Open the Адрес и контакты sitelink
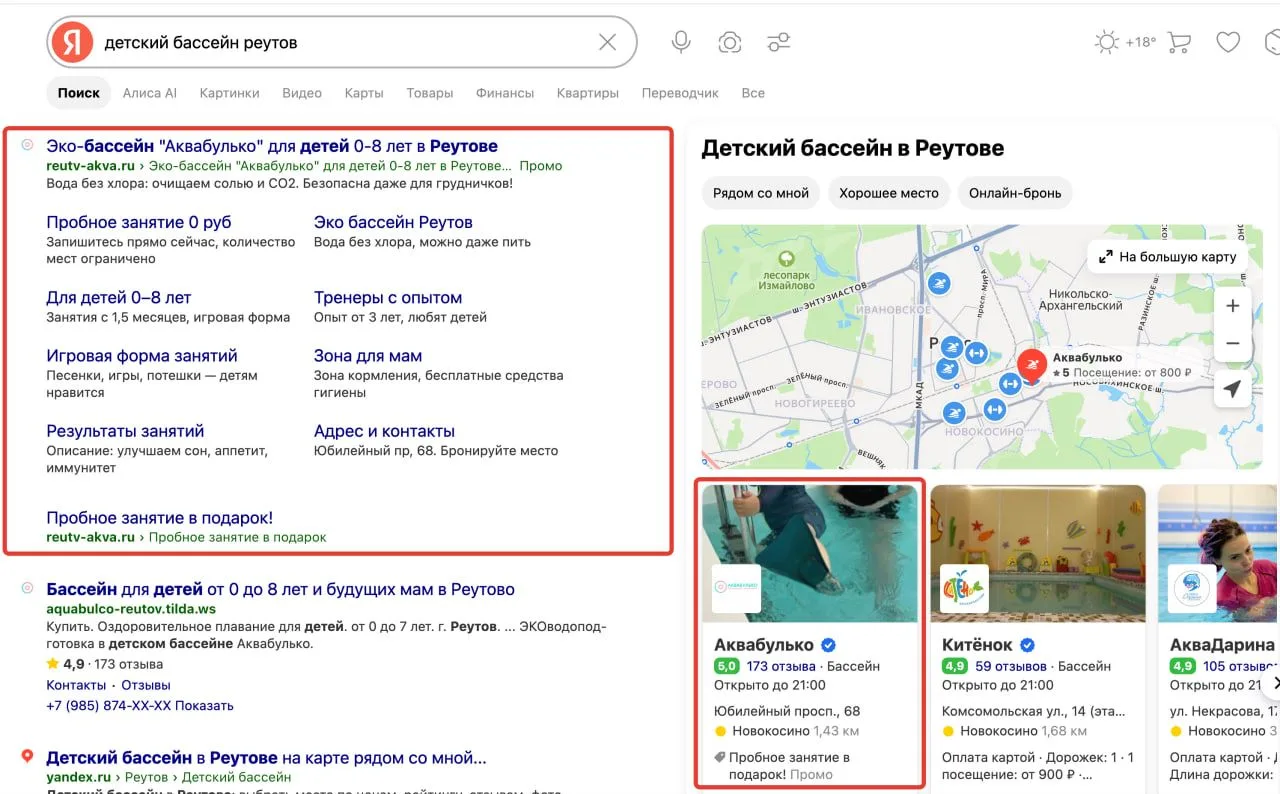Viewport: 1280px width, 794px height. [384, 431]
